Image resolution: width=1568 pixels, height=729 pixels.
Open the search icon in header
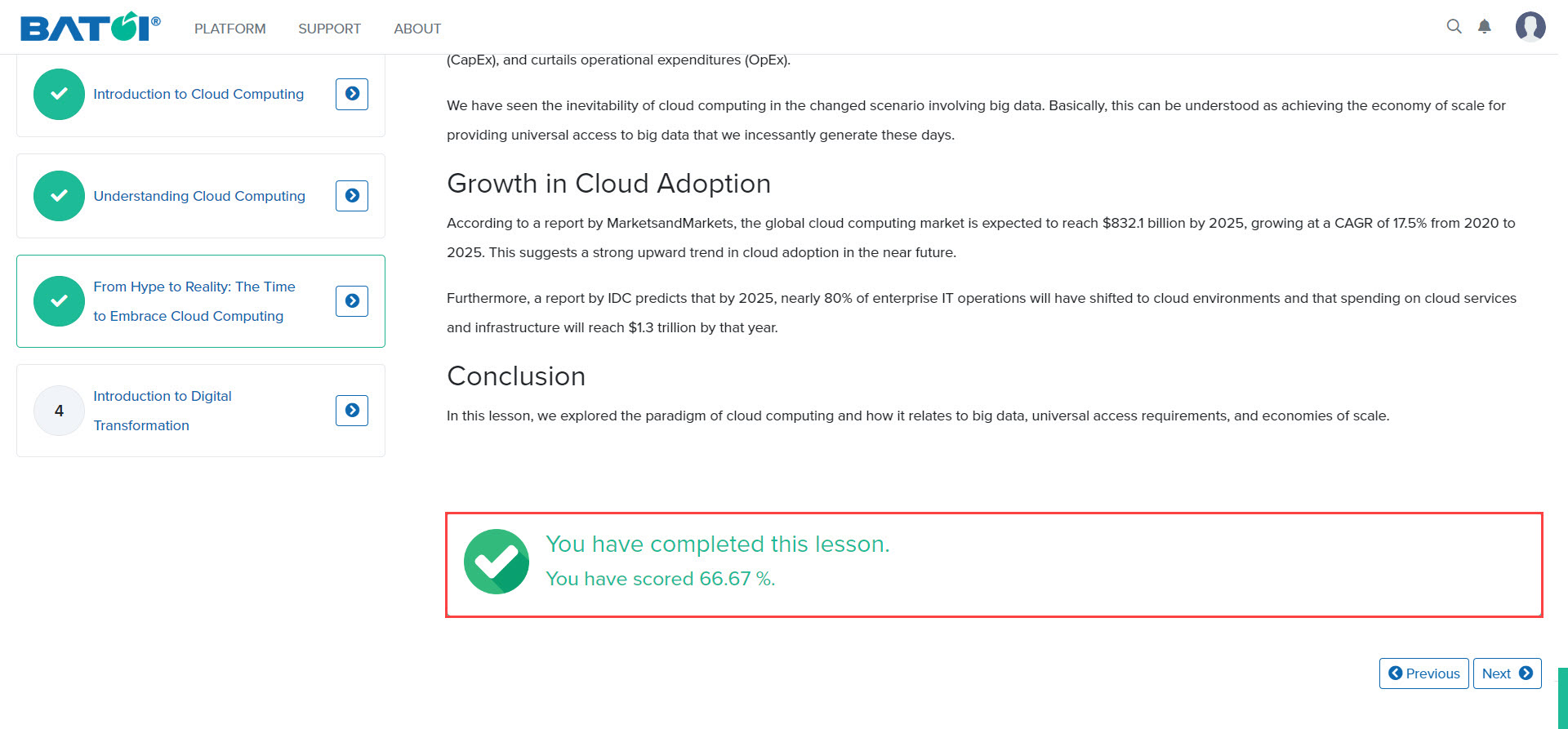pos(1454,27)
